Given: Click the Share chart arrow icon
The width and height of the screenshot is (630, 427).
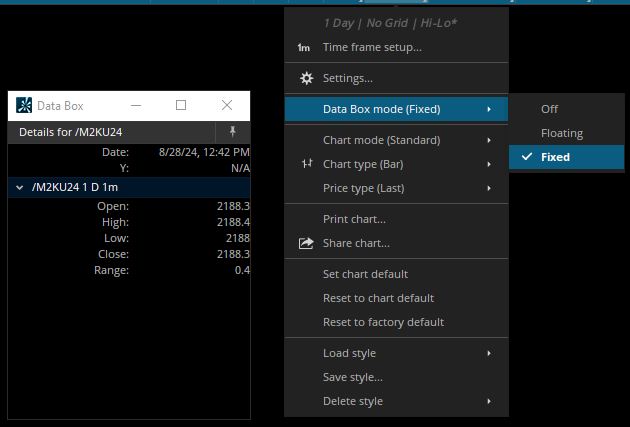Looking at the screenshot, I should point(306,243).
